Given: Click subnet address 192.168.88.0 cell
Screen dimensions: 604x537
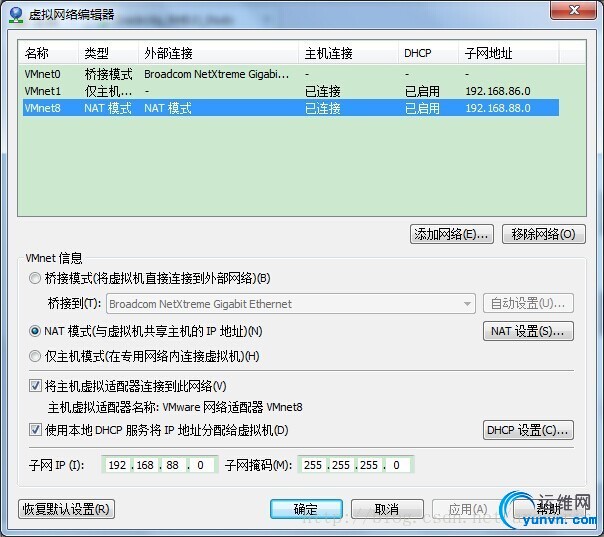Looking at the screenshot, I should (498, 108).
